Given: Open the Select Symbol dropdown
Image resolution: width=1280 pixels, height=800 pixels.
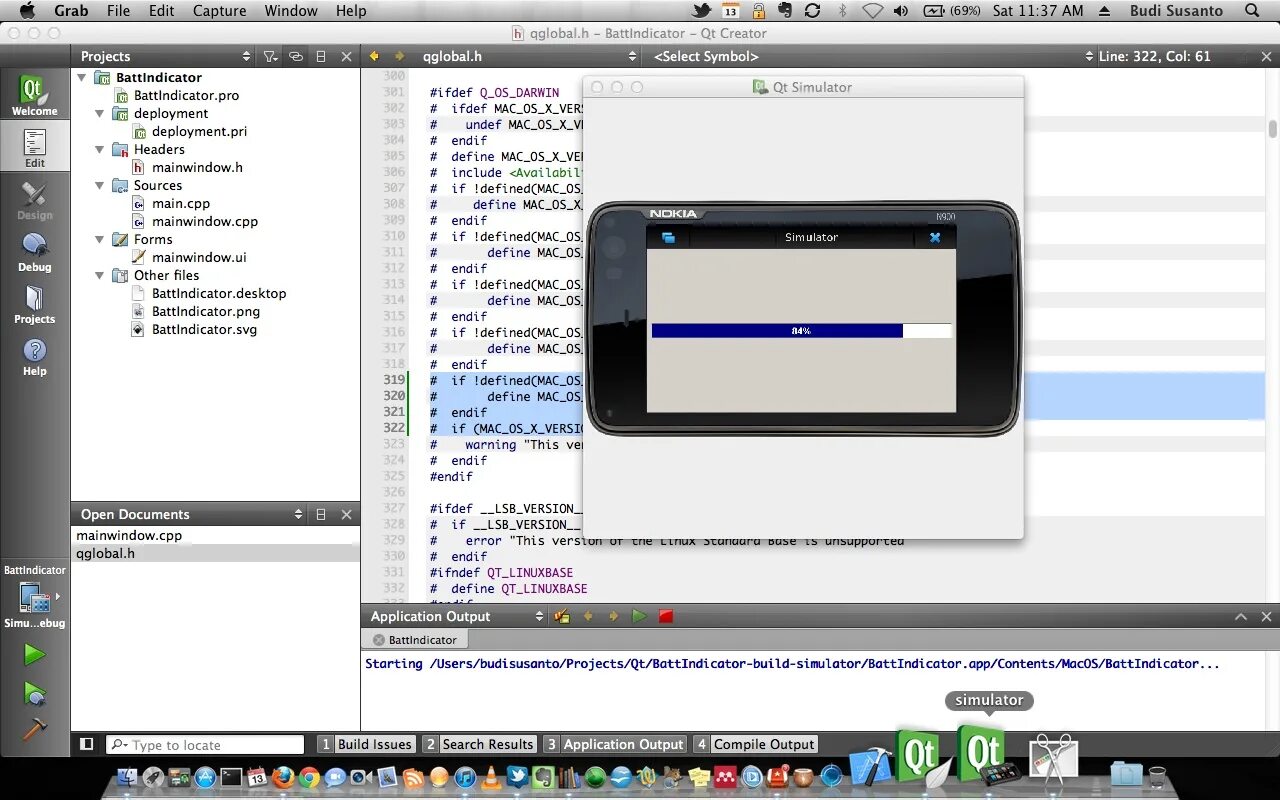Looking at the screenshot, I should tap(871, 56).
